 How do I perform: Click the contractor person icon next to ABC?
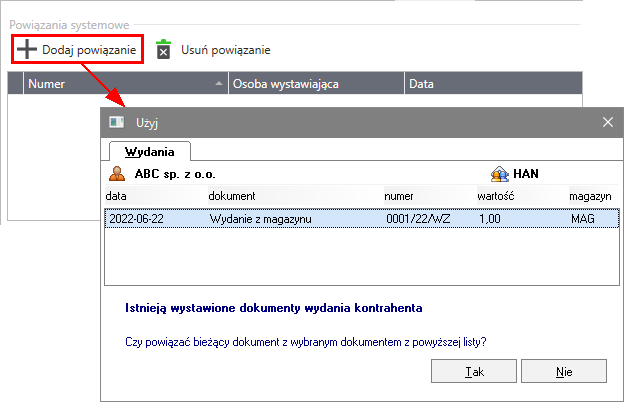117,174
